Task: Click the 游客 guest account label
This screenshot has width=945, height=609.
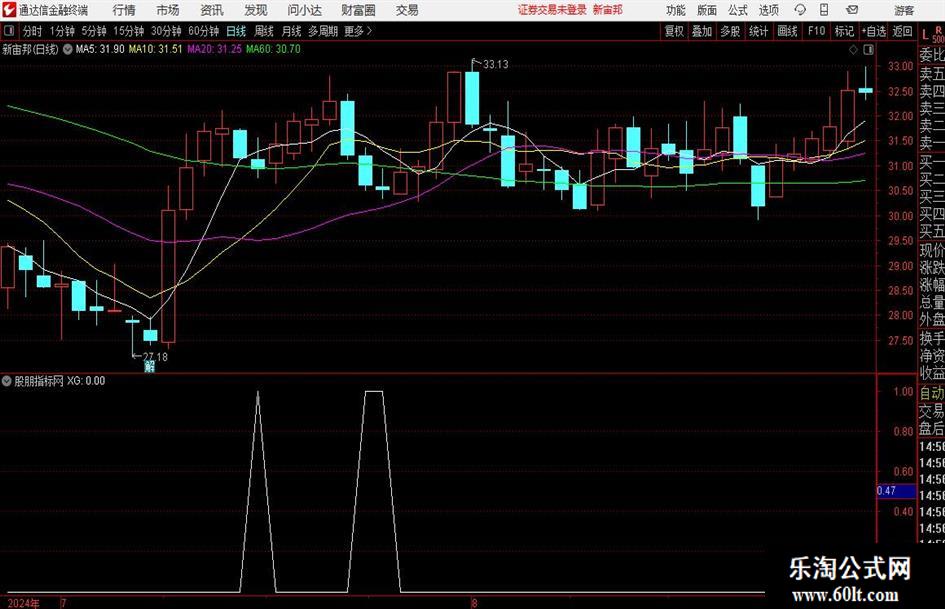Action: pos(903,10)
